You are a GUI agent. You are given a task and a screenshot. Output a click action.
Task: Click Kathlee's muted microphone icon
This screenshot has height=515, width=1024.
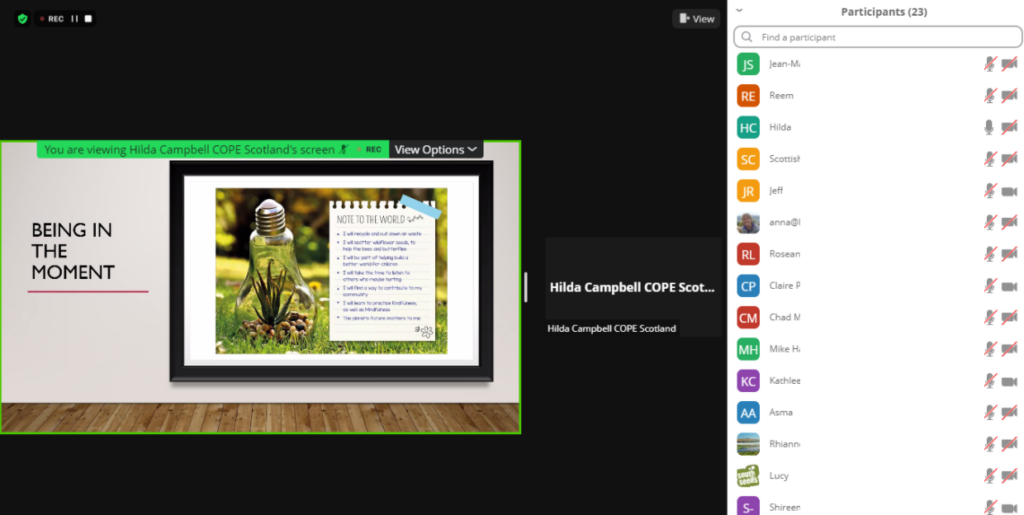tap(990, 381)
